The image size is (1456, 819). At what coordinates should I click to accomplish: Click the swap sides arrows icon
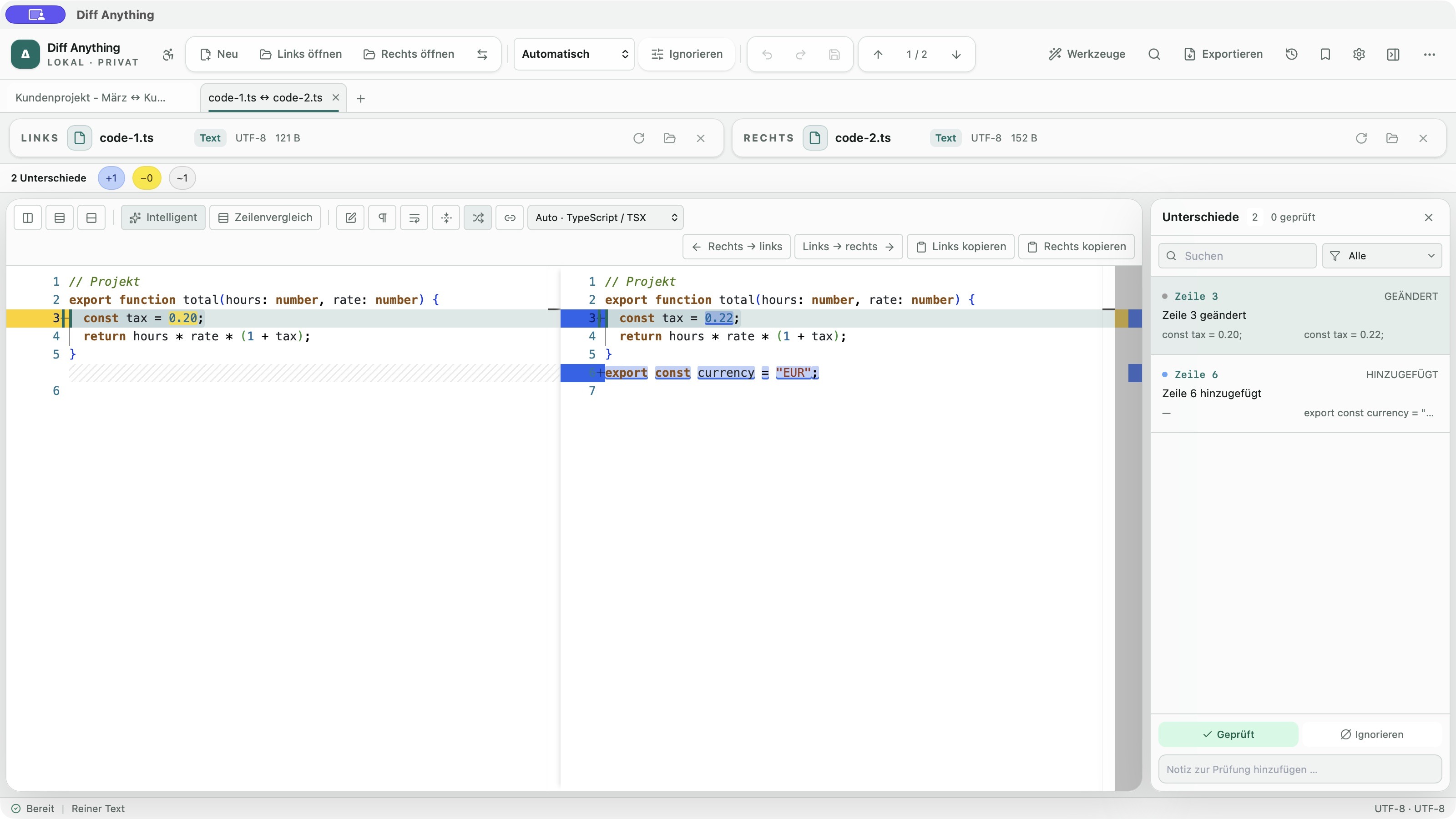482,54
